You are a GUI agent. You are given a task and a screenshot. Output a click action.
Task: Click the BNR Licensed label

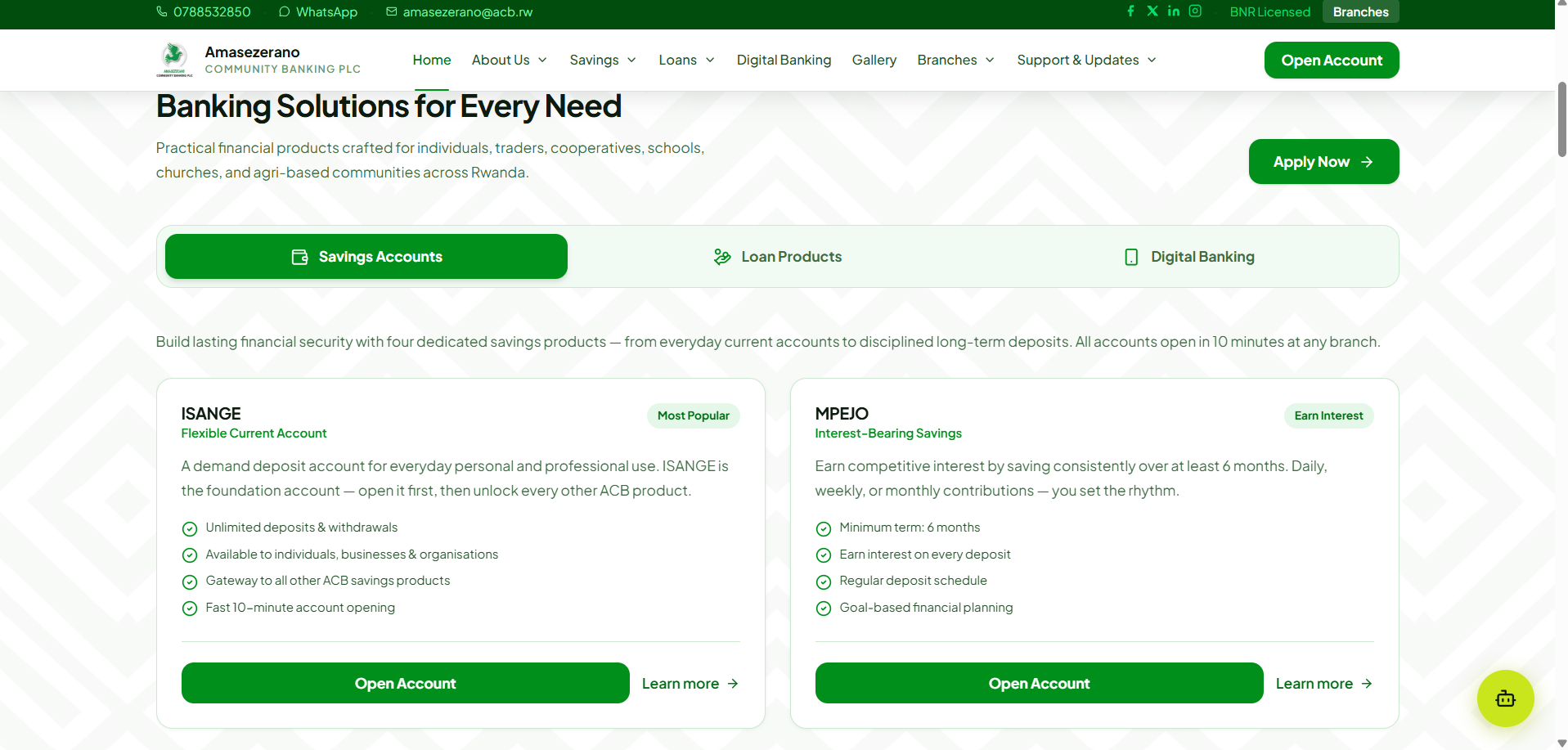(1269, 11)
